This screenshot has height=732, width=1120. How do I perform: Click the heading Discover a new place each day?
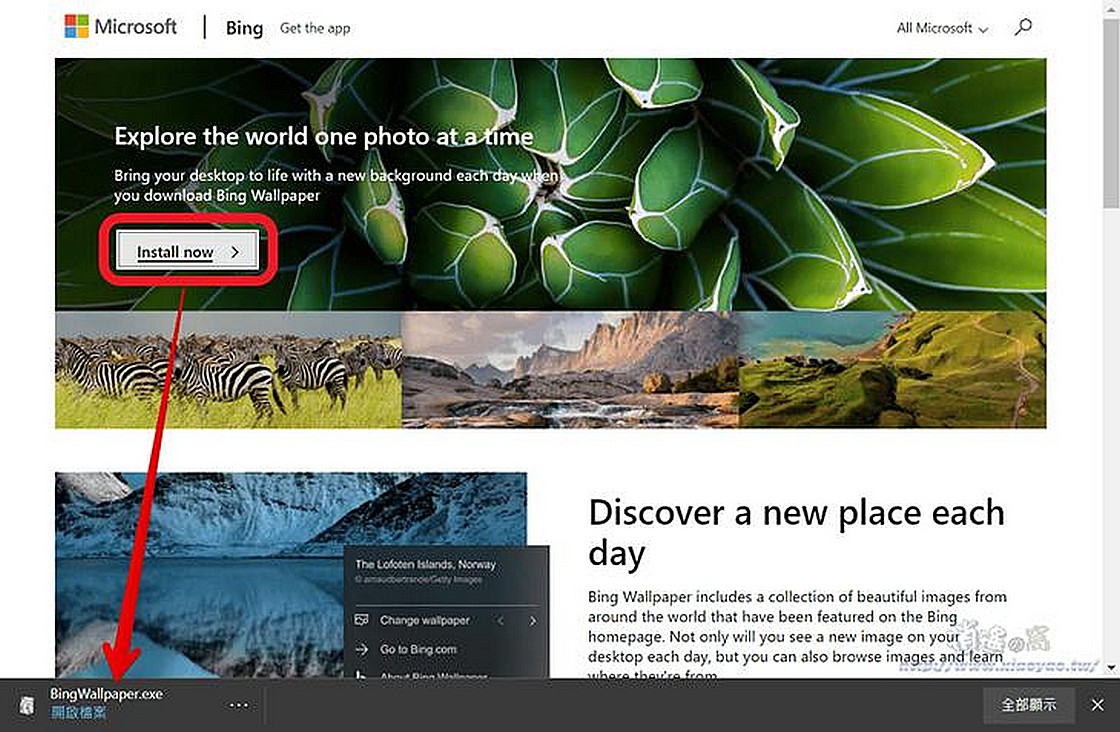[796, 533]
